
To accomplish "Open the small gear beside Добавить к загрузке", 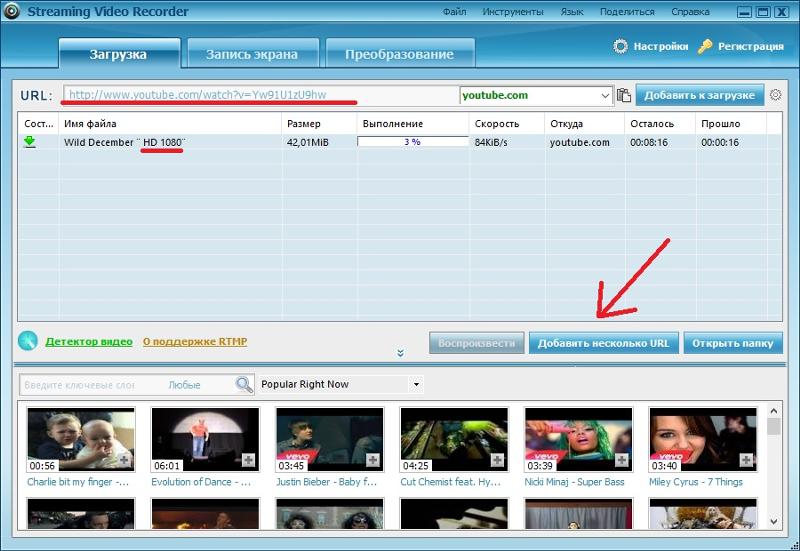I will tap(776, 95).
